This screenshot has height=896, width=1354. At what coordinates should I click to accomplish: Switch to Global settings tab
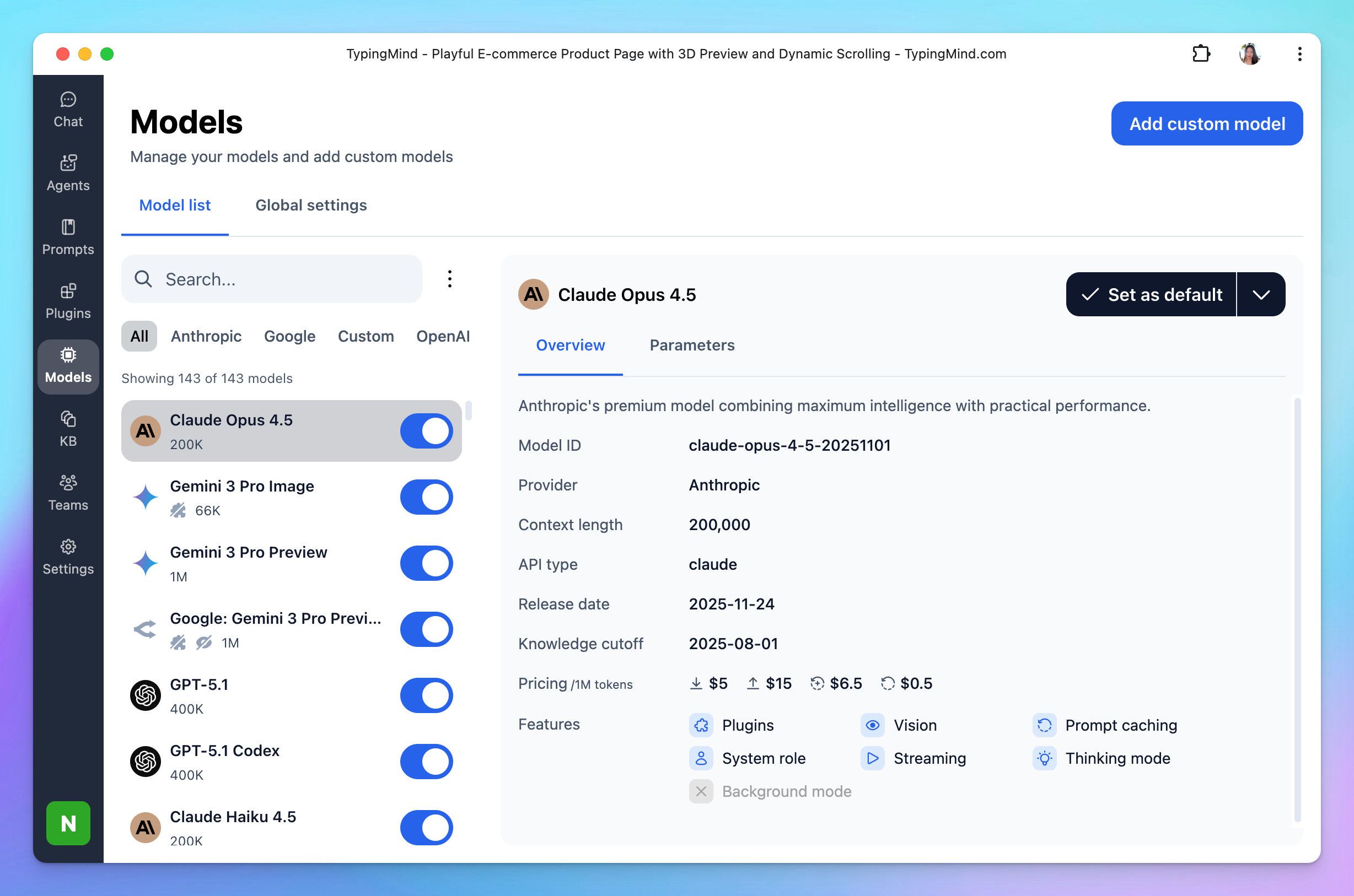coord(311,205)
